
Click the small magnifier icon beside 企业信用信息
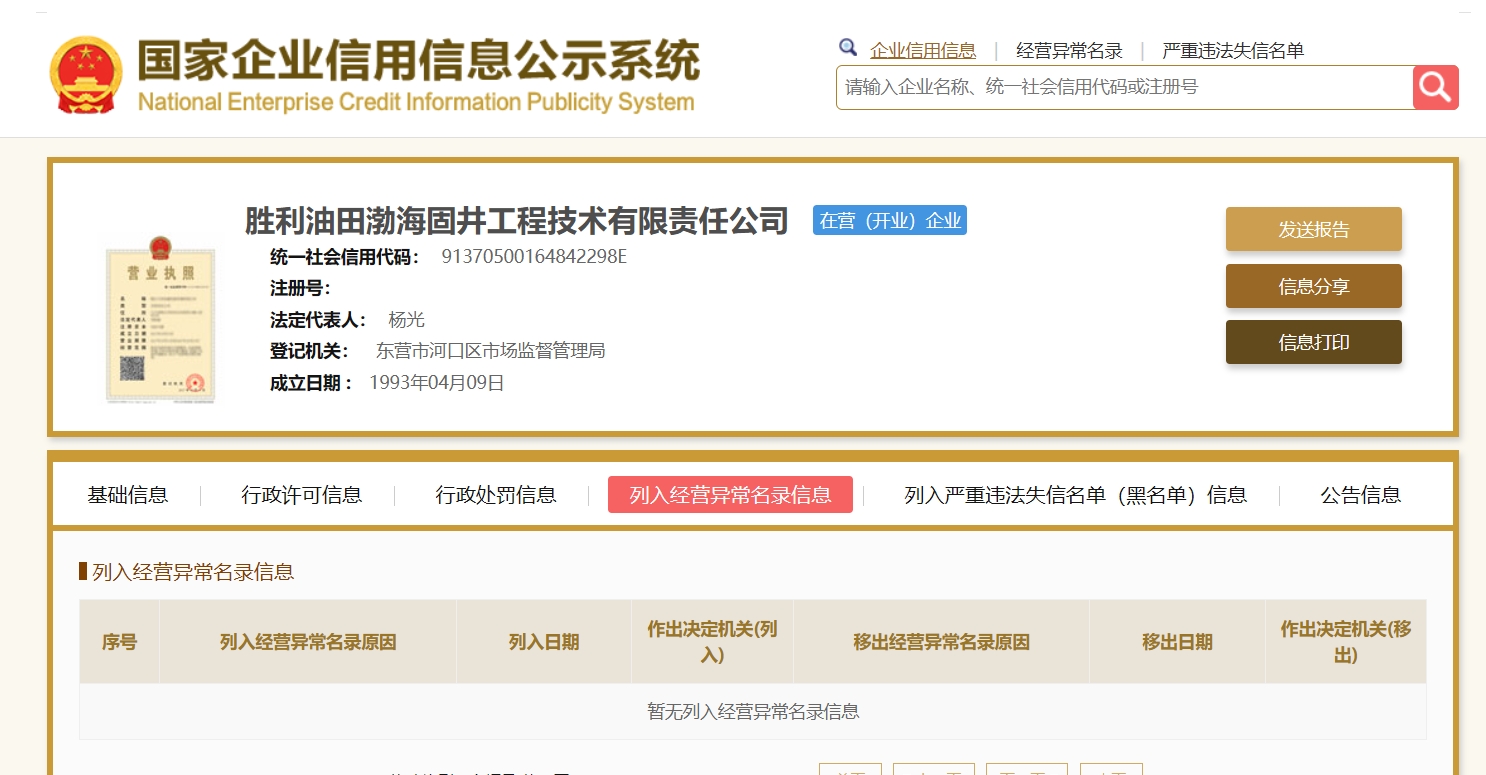[848, 48]
